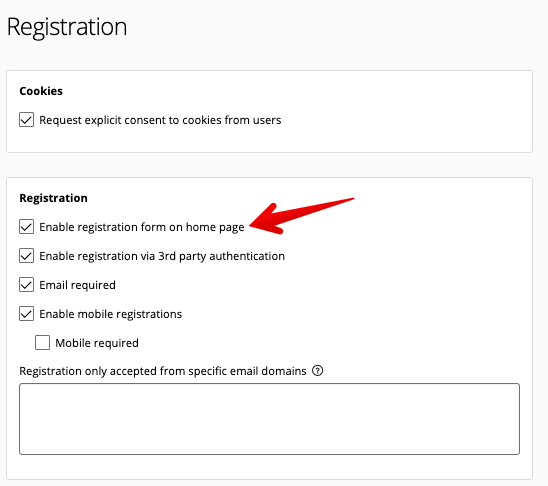This screenshot has width=548, height=486.
Task: Click the 'Enable registration via 3rd party authentication' label
Action: tap(162, 256)
